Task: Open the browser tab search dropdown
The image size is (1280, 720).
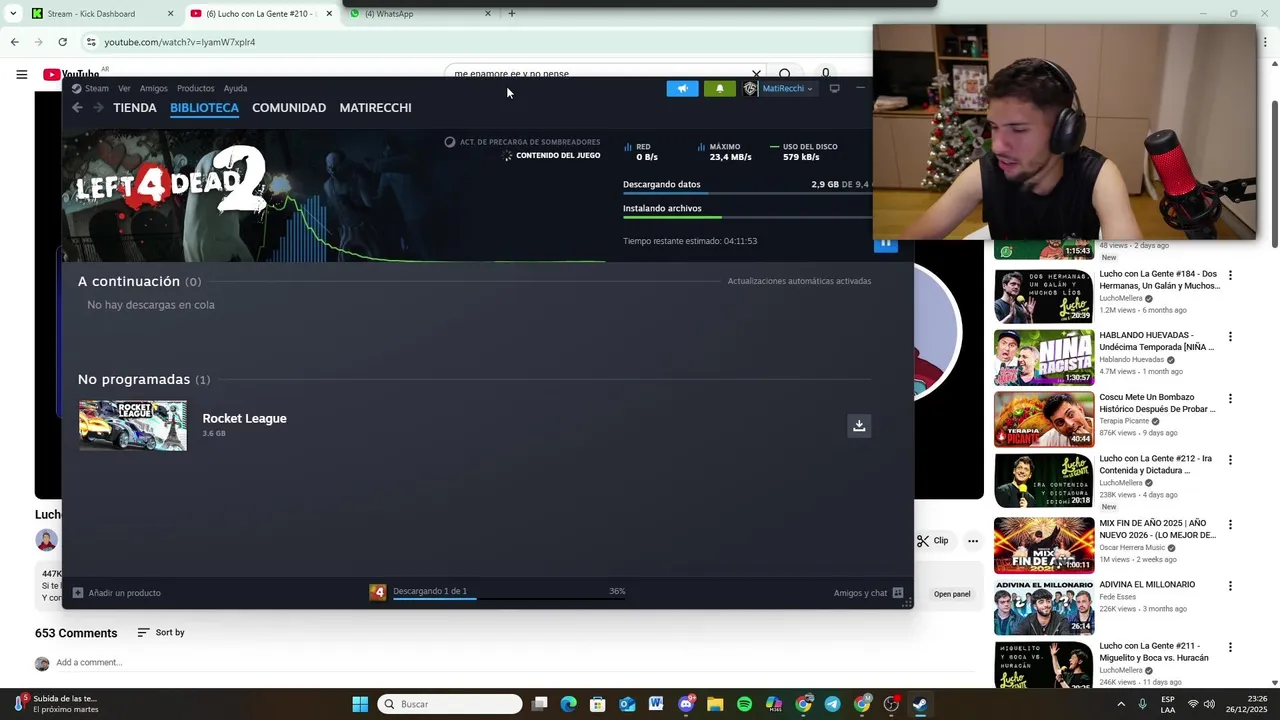Action: [13, 14]
